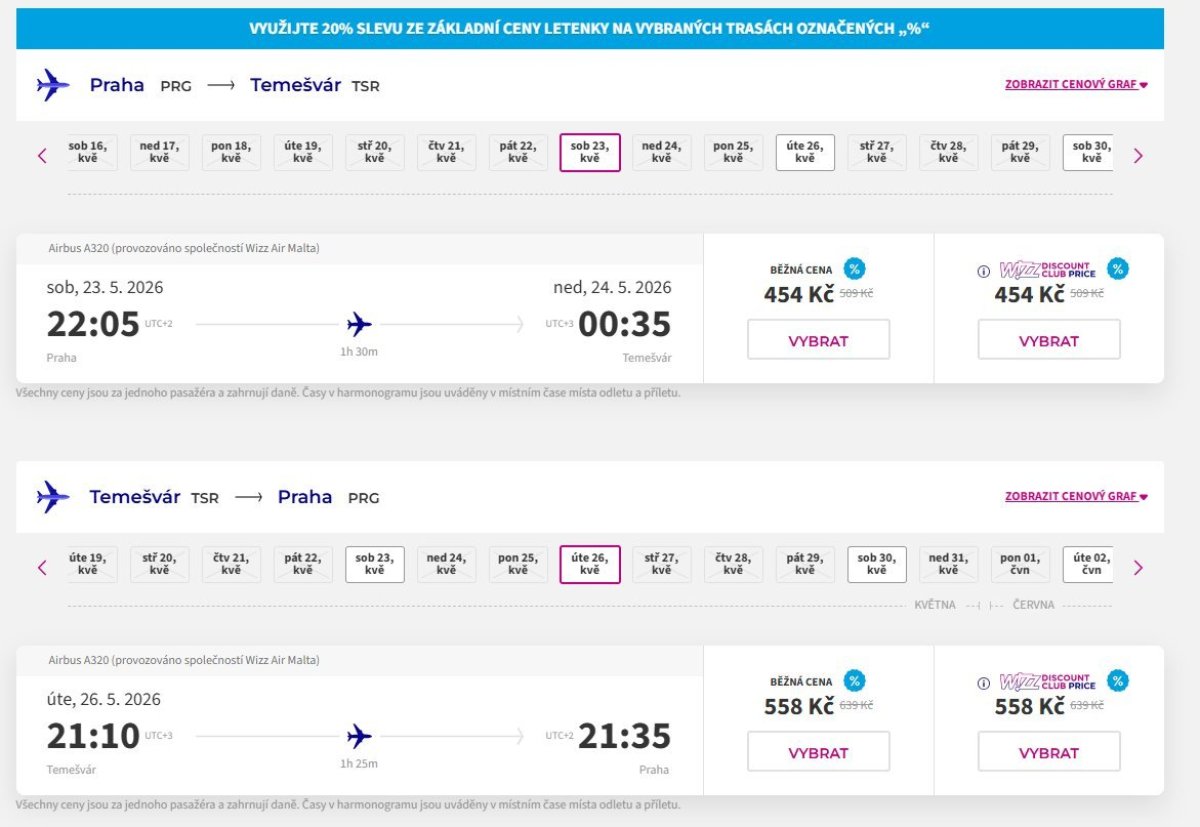Choose return regular price 558 Kč with Vybrat
The width and height of the screenshot is (1200, 827).
point(818,752)
